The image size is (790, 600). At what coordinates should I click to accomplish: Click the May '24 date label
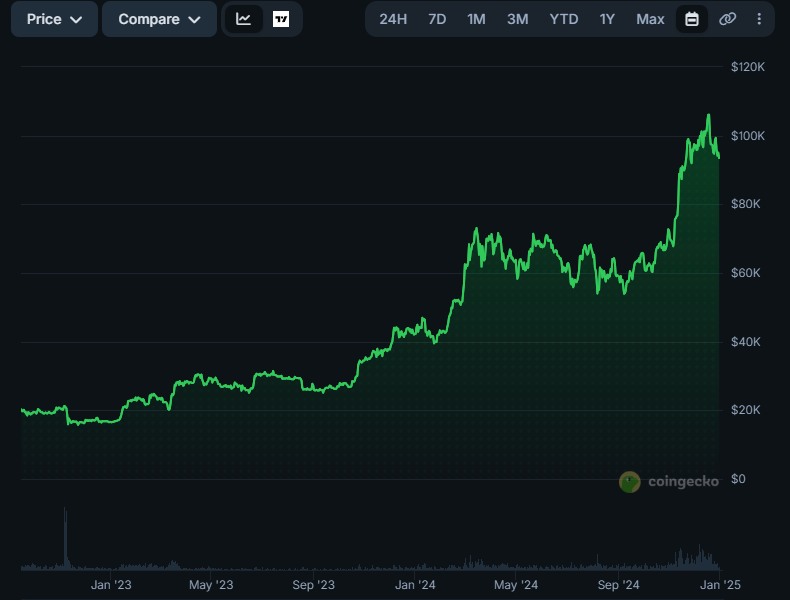point(516,585)
